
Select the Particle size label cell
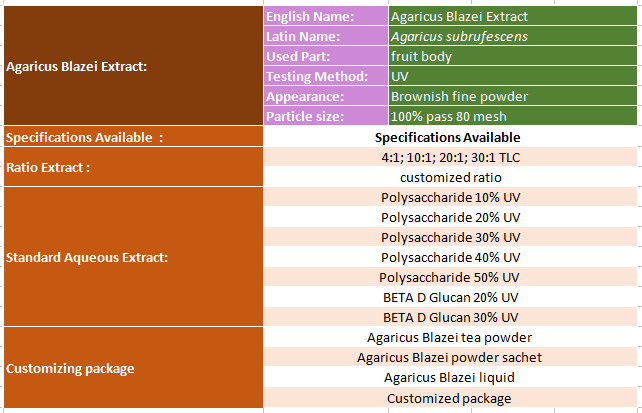[324, 117]
